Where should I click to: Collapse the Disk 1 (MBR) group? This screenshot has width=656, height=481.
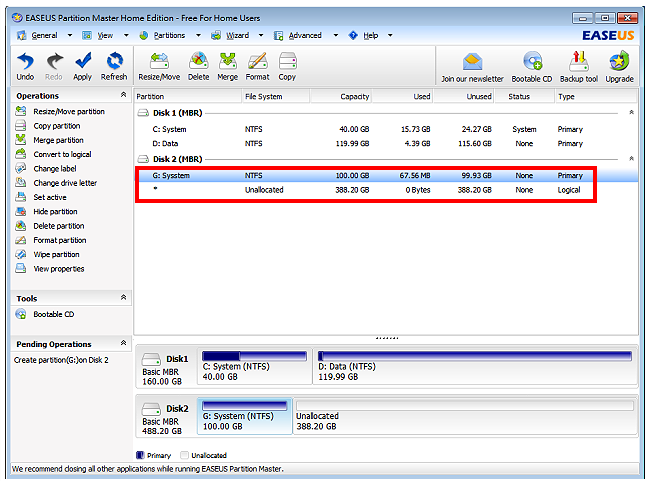631,113
